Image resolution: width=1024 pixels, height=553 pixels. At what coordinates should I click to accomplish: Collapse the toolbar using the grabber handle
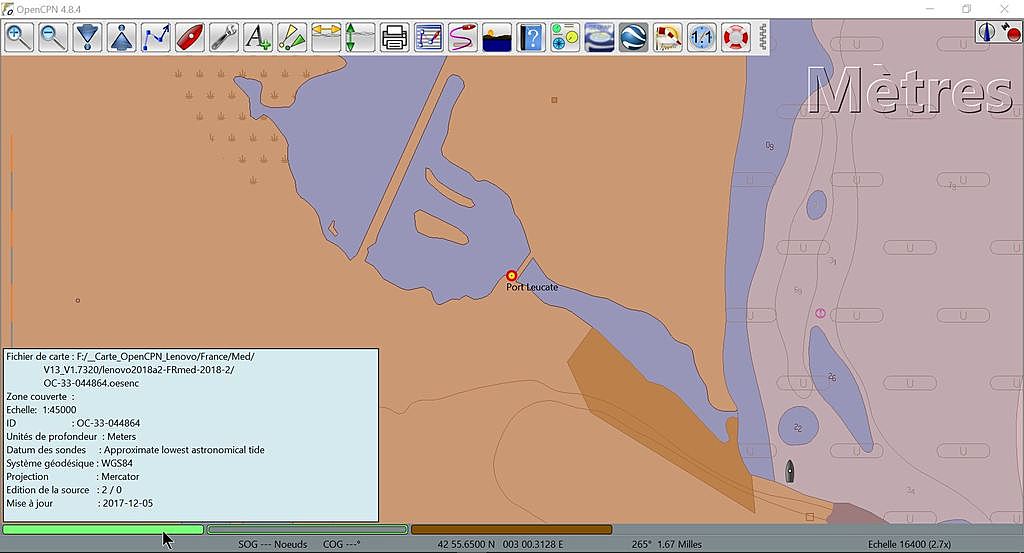(x=762, y=37)
